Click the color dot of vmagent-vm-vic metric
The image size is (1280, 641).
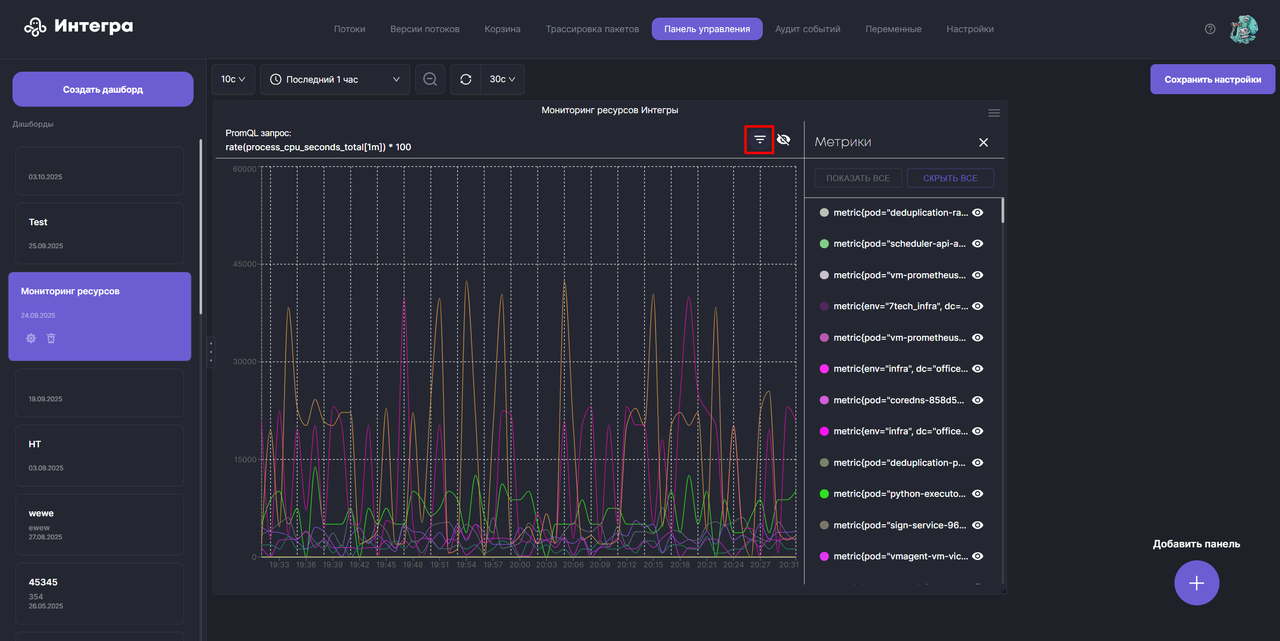(824, 556)
